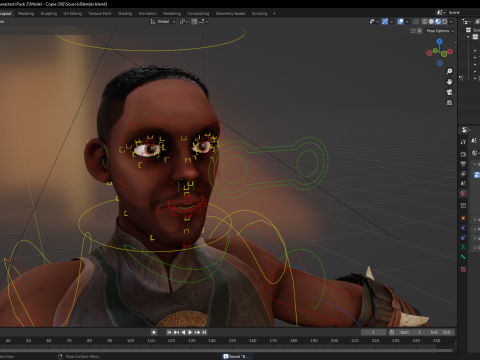Viewport: 480px width, 360px height.
Task: Open the green Bone properties tab
Action: (x=463, y=257)
